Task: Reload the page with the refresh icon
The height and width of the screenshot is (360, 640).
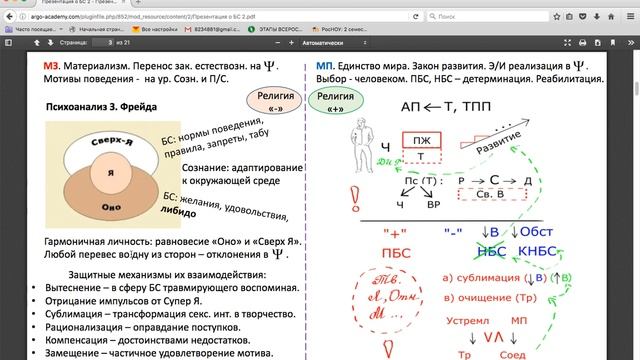Action: pyautogui.click(x=416, y=17)
